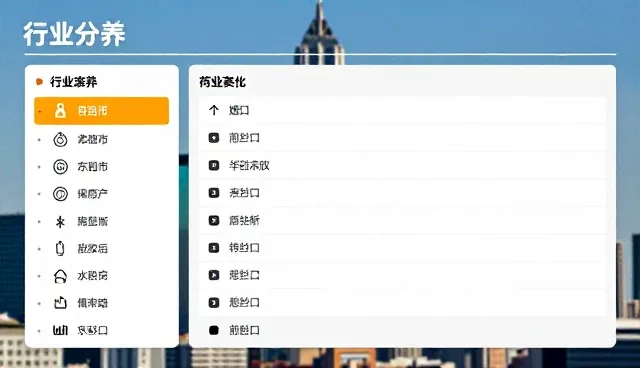Click the bottle-shaped icon in the left list
This screenshot has width=640, height=368.
click(x=60, y=248)
